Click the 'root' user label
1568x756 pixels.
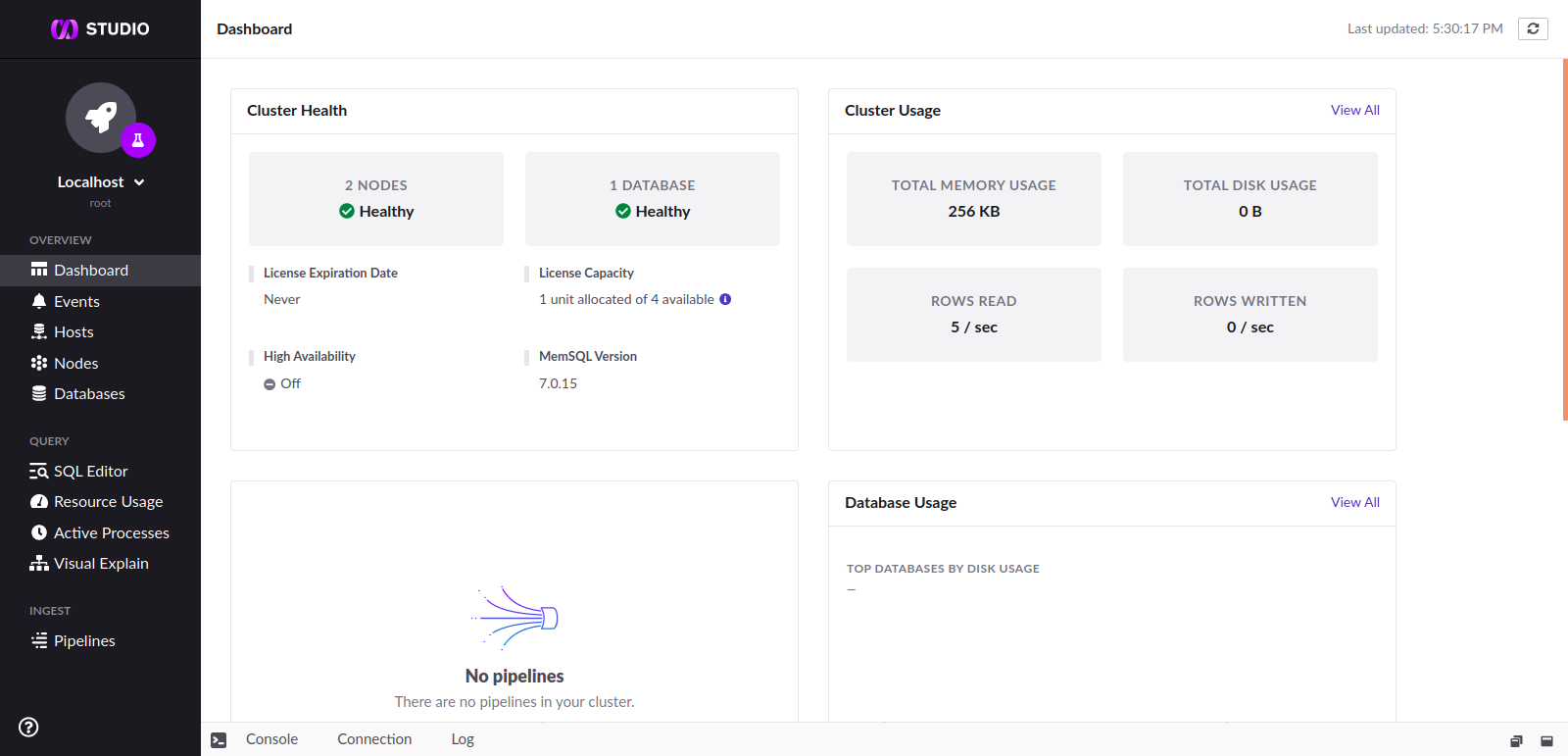click(x=100, y=203)
